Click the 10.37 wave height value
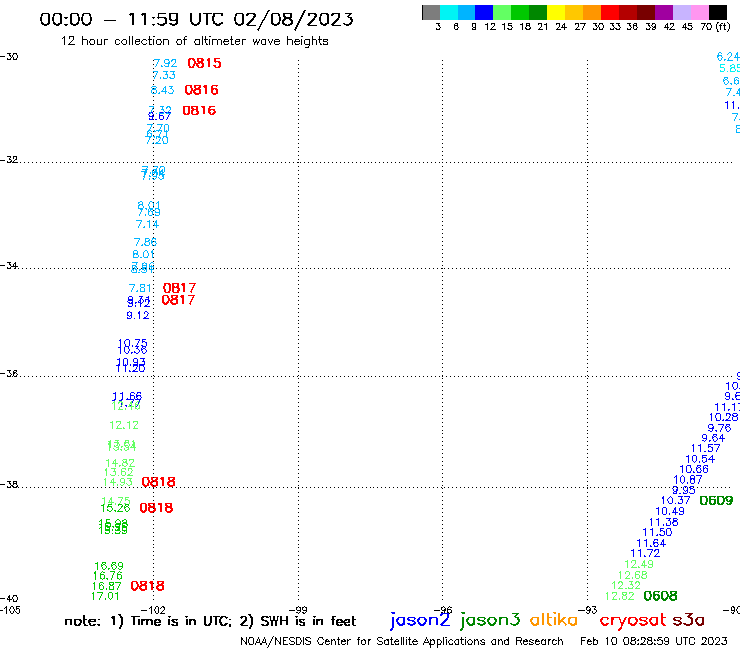This screenshot has width=740, height=650. (675, 500)
